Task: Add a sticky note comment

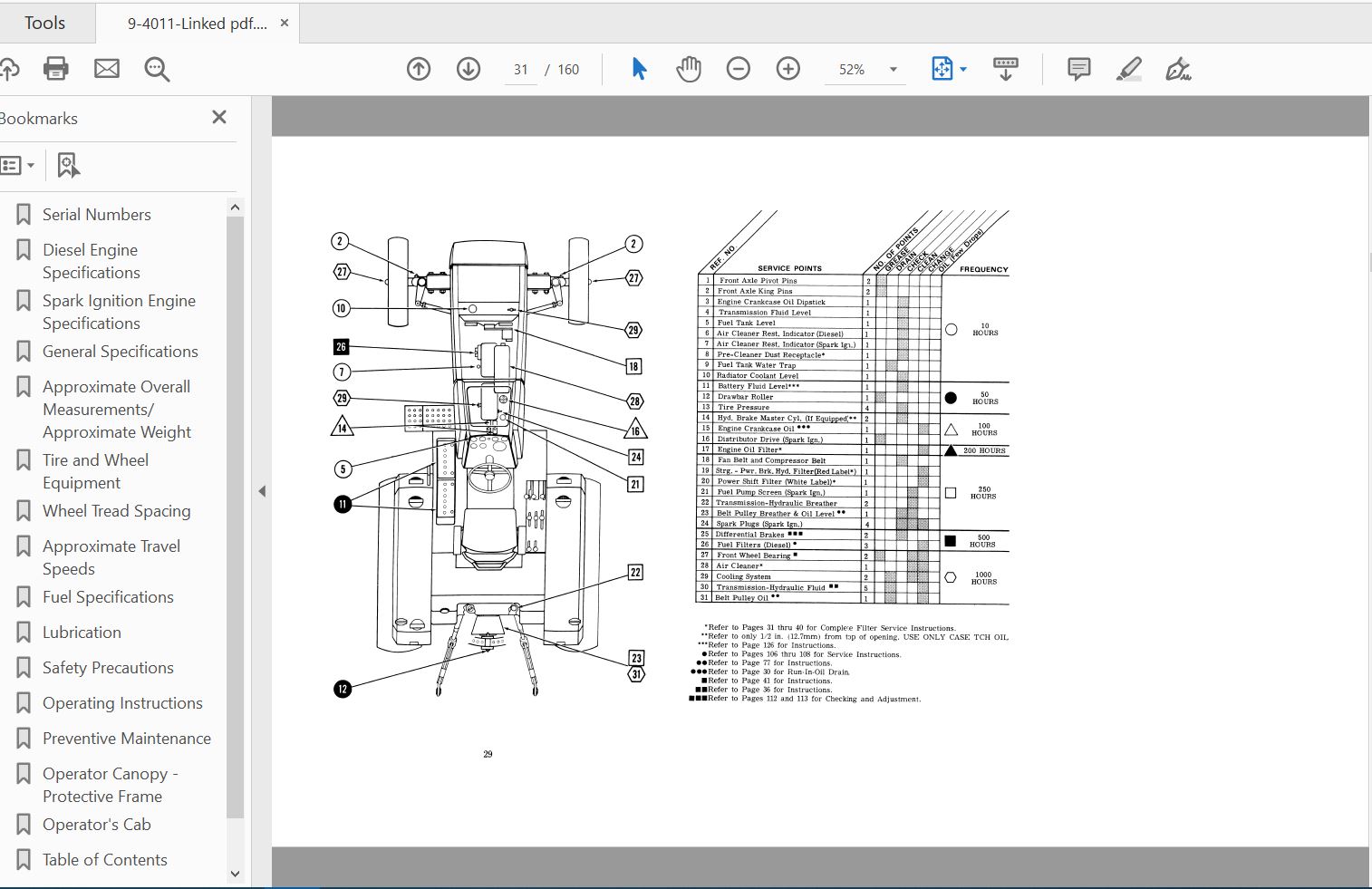Action: 1078,69
